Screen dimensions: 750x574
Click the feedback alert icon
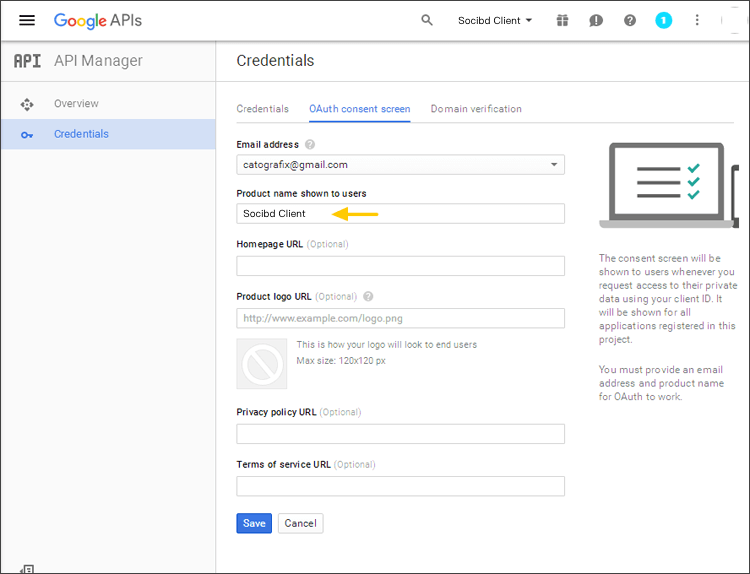coord(596,20)
